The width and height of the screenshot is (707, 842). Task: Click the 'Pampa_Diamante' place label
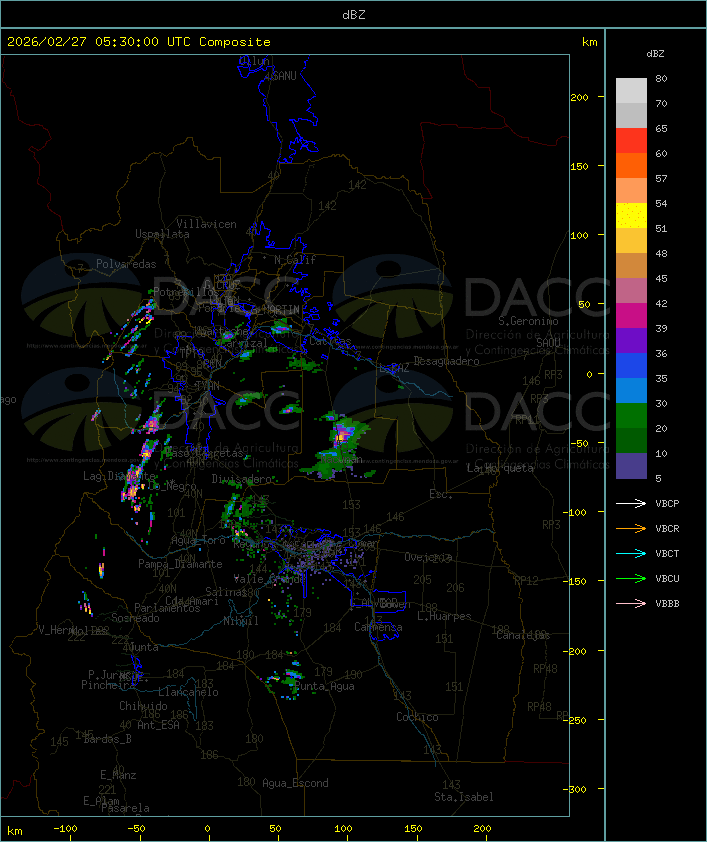[x=180, y=564]
